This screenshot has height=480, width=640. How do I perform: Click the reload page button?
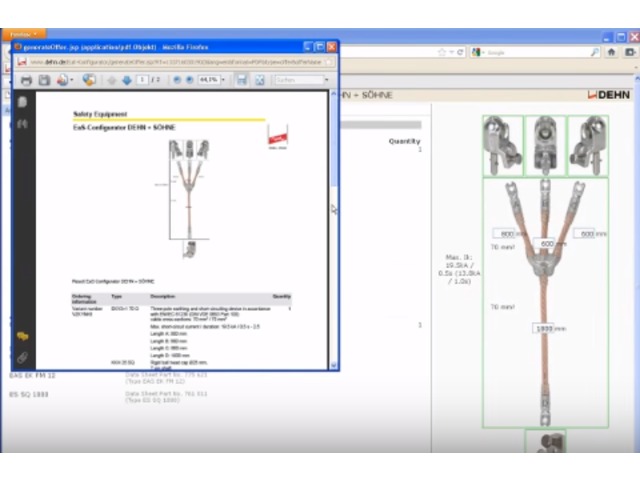click(x=460, y=52)
